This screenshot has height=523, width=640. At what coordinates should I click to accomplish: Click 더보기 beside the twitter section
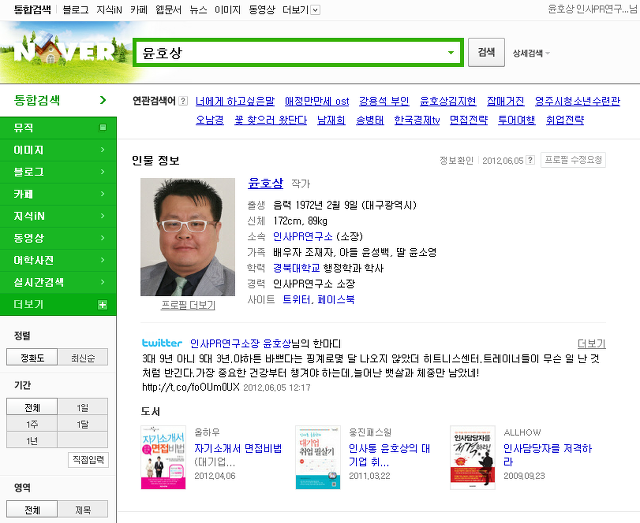tap(591, 343)
